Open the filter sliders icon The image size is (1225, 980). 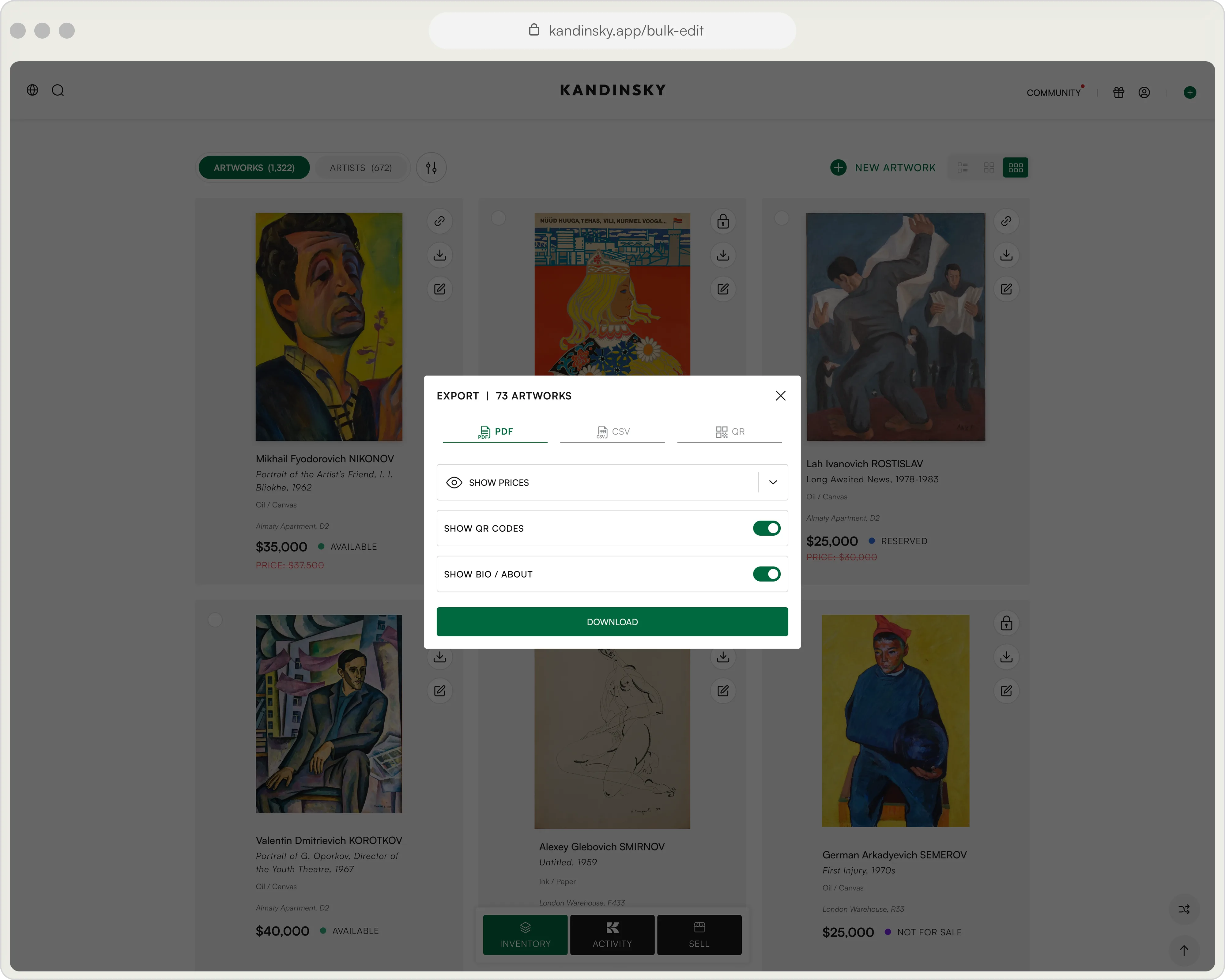point(431,168)
